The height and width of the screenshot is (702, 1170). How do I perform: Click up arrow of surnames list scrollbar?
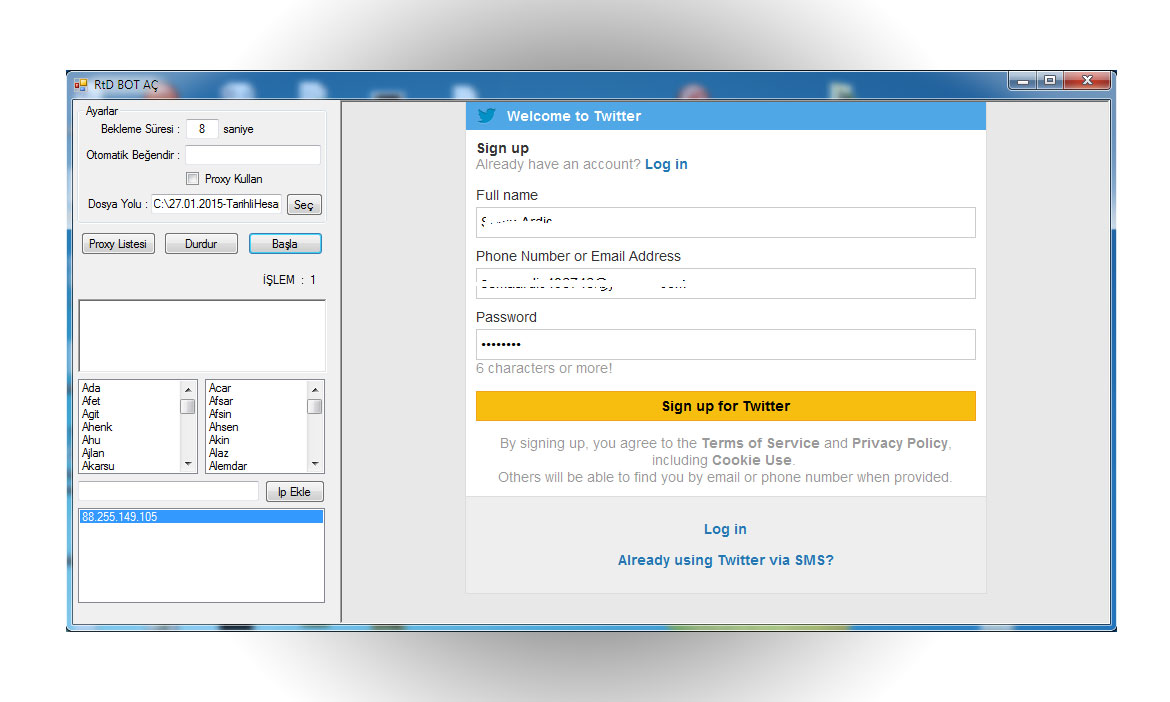pos(315,389)
